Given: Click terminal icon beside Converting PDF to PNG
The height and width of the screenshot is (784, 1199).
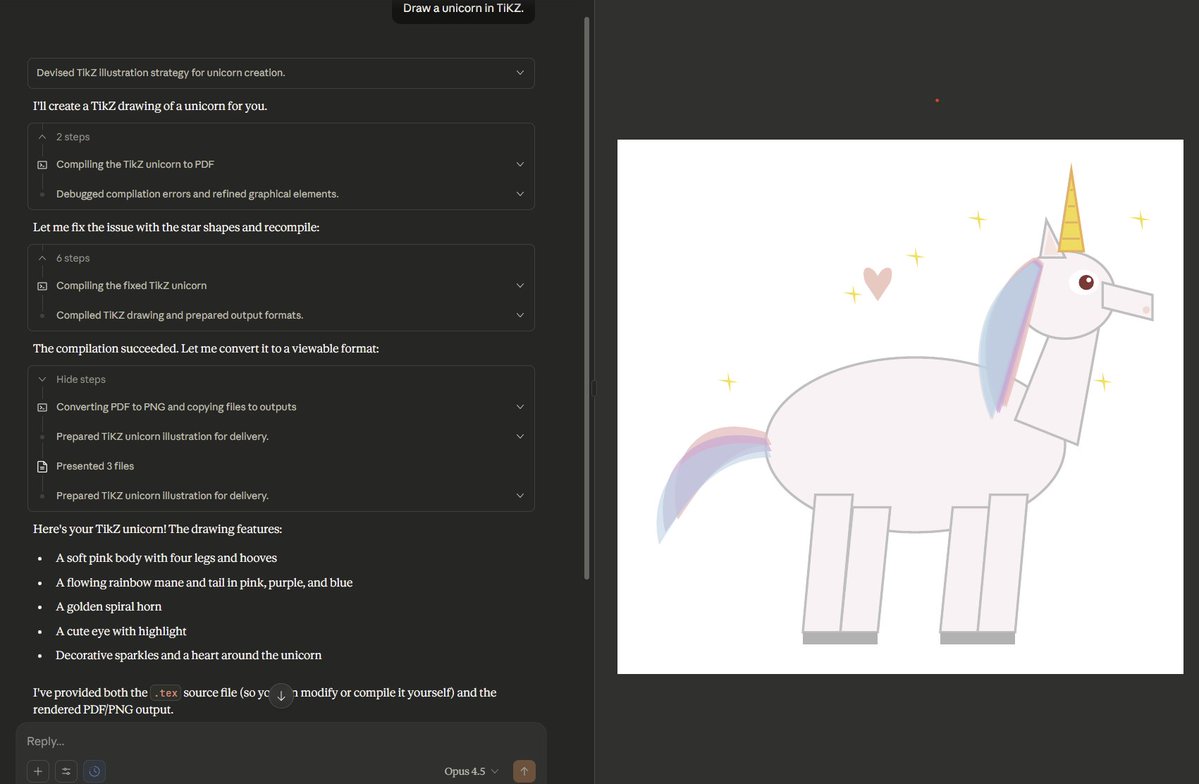Looking at the screenshot, I should 42,407.
